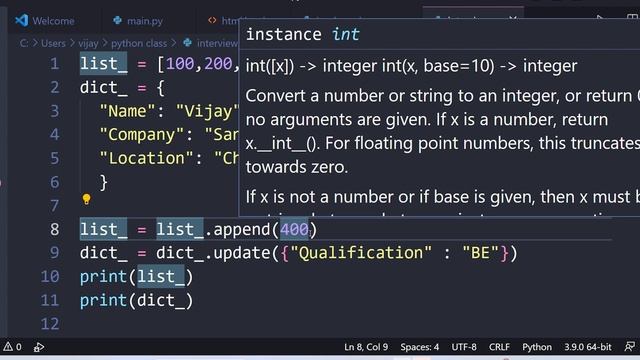
Task: Click the feedback icon in status bar
Action: (630, 347)
